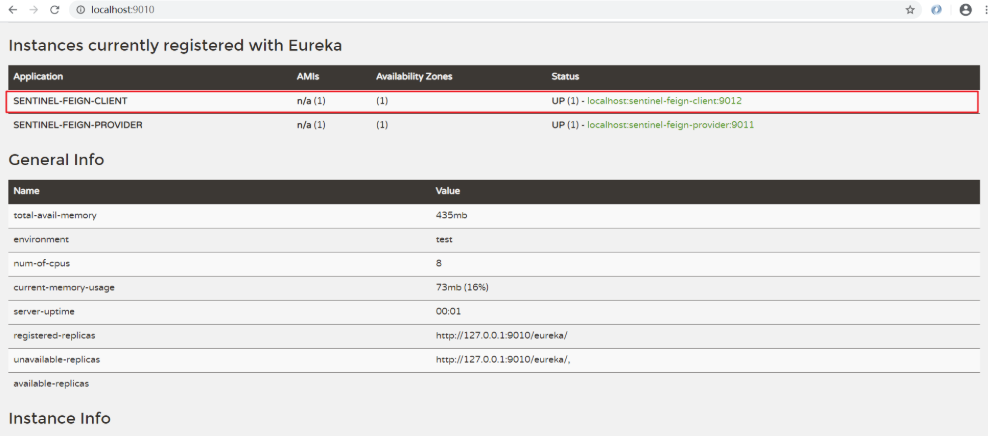Open the browser profile avatar

(x=965, y=10)
